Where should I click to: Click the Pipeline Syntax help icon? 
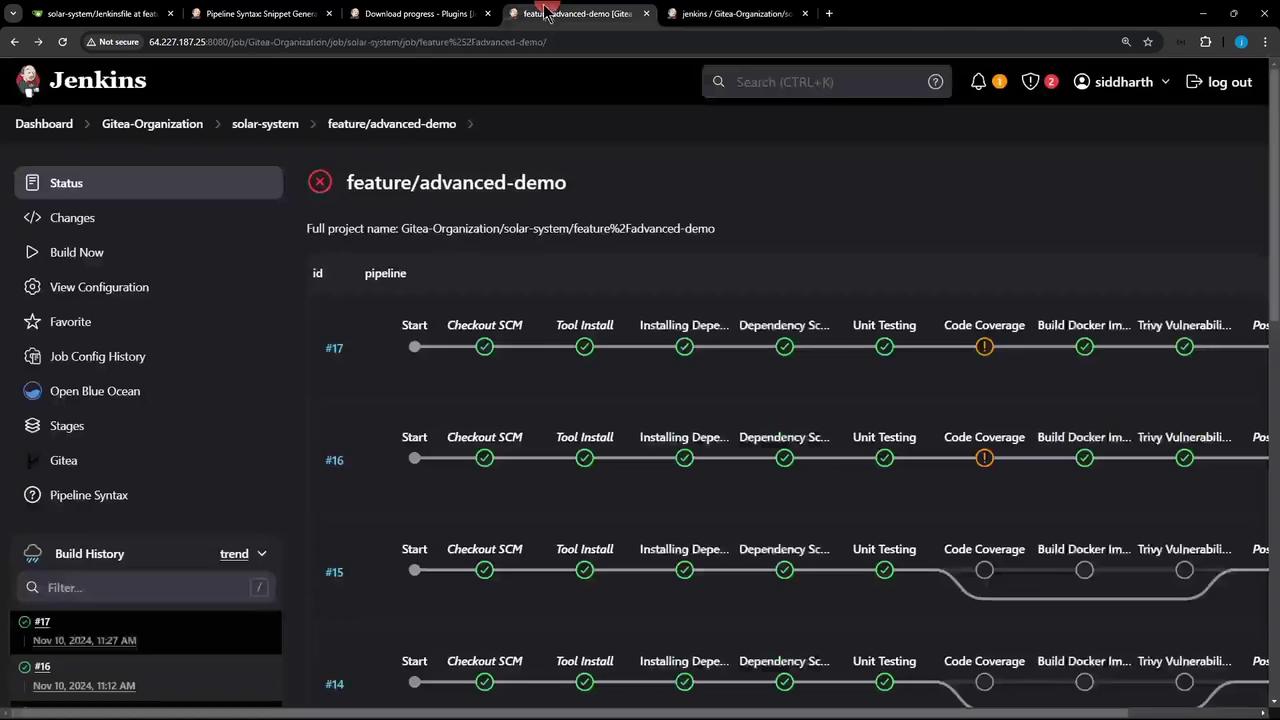pos(32,495)
